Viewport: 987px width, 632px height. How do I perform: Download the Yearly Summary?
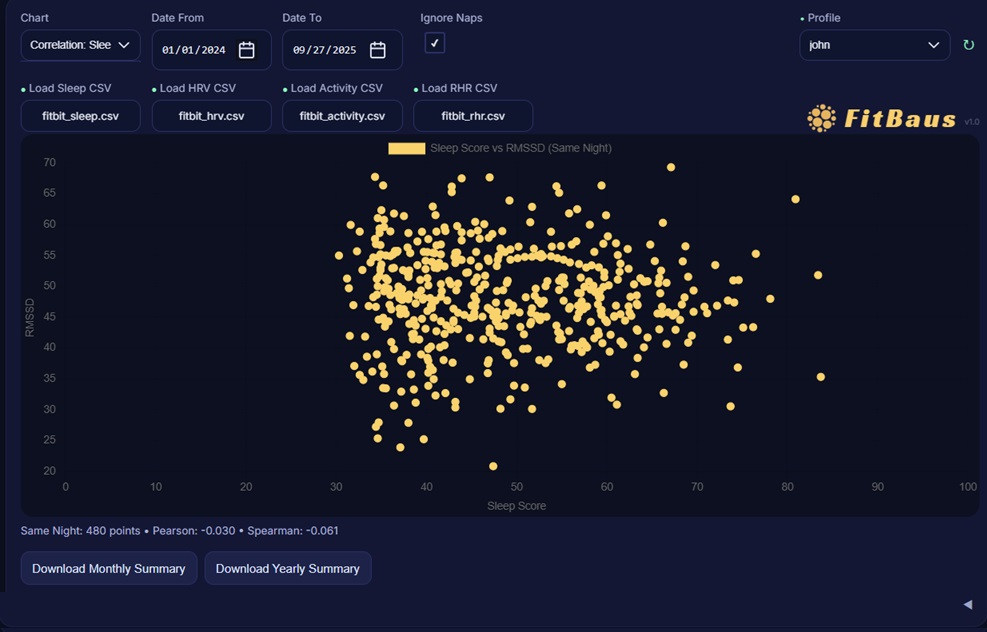(x=288, y=568)
